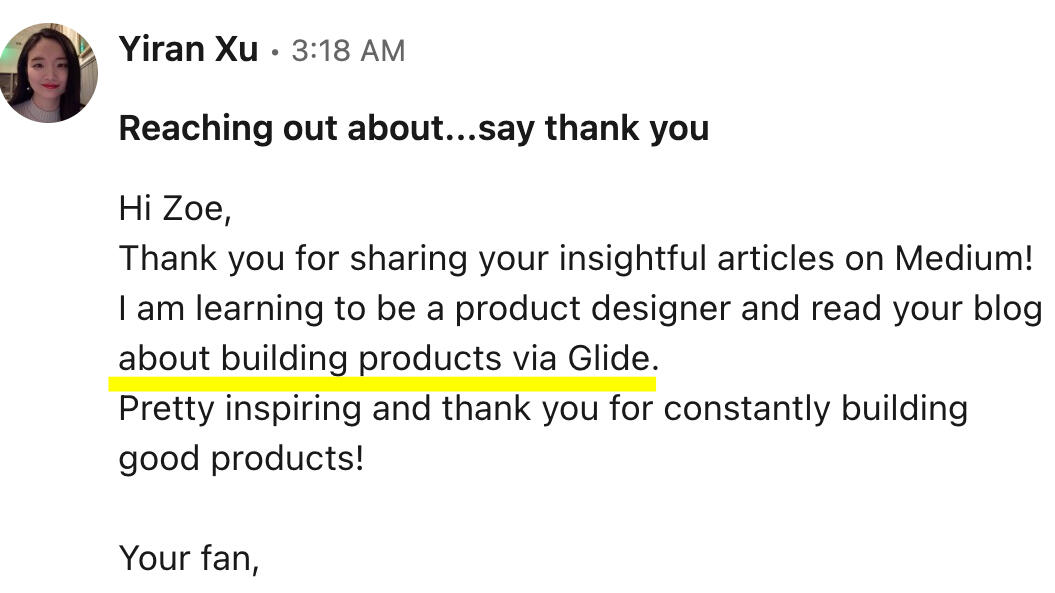The height and width of the screenshot is (593, 1055).
Task: Click the word 'Glide' in the message
Action: pyautogui.click(x=608, y=359)
